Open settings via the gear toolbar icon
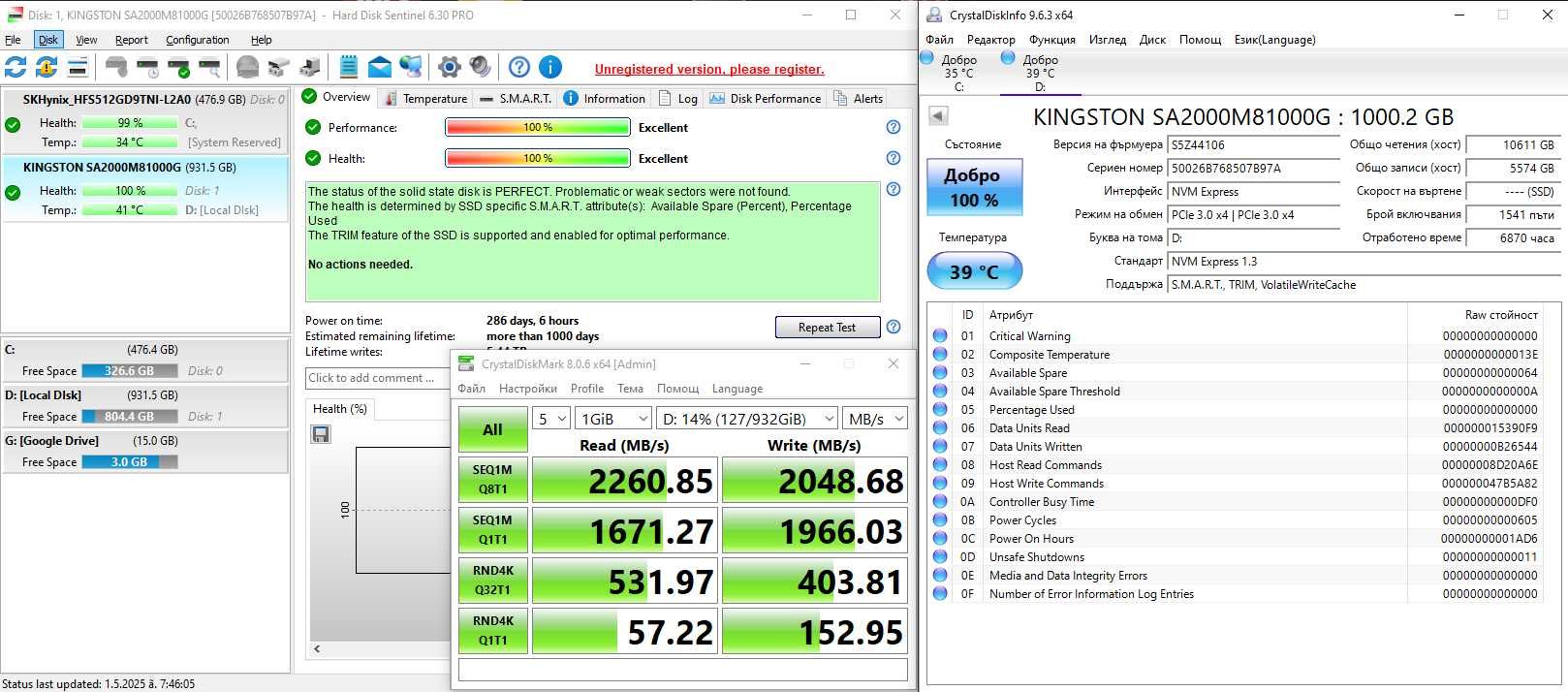Screen dimensions: 1568x692 (x=449, y=67)
